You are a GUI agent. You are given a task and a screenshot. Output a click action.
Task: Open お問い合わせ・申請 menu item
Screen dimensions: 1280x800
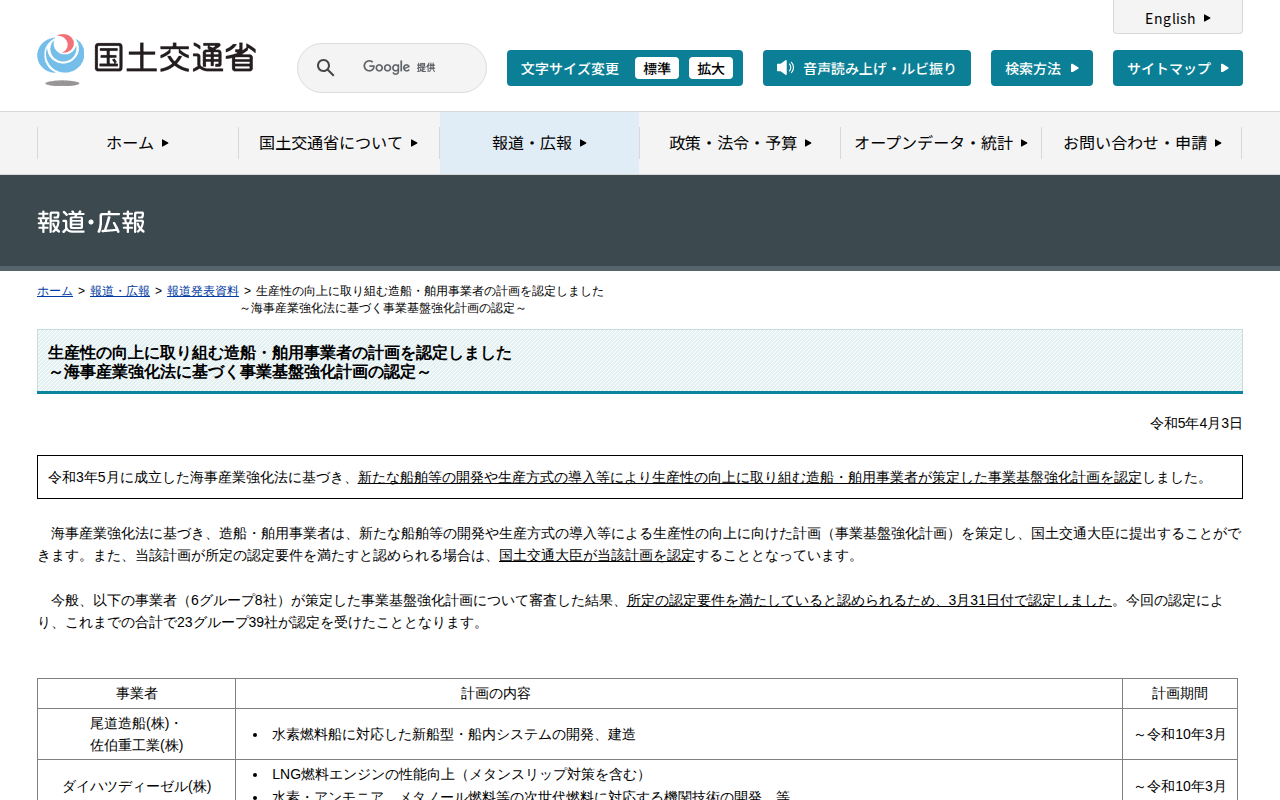point(1142,143)
